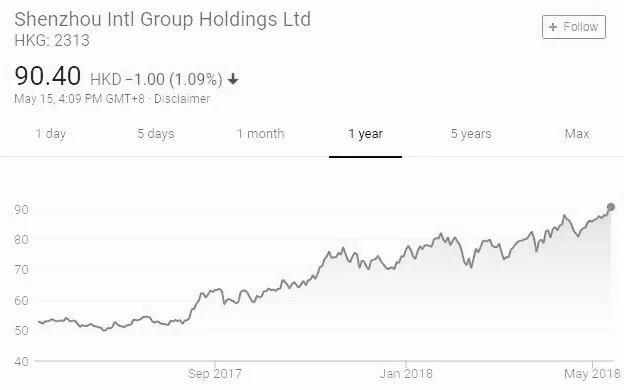Click the 50 value axis label
This screenshot has height=390, width=624.
click(21, 330)
